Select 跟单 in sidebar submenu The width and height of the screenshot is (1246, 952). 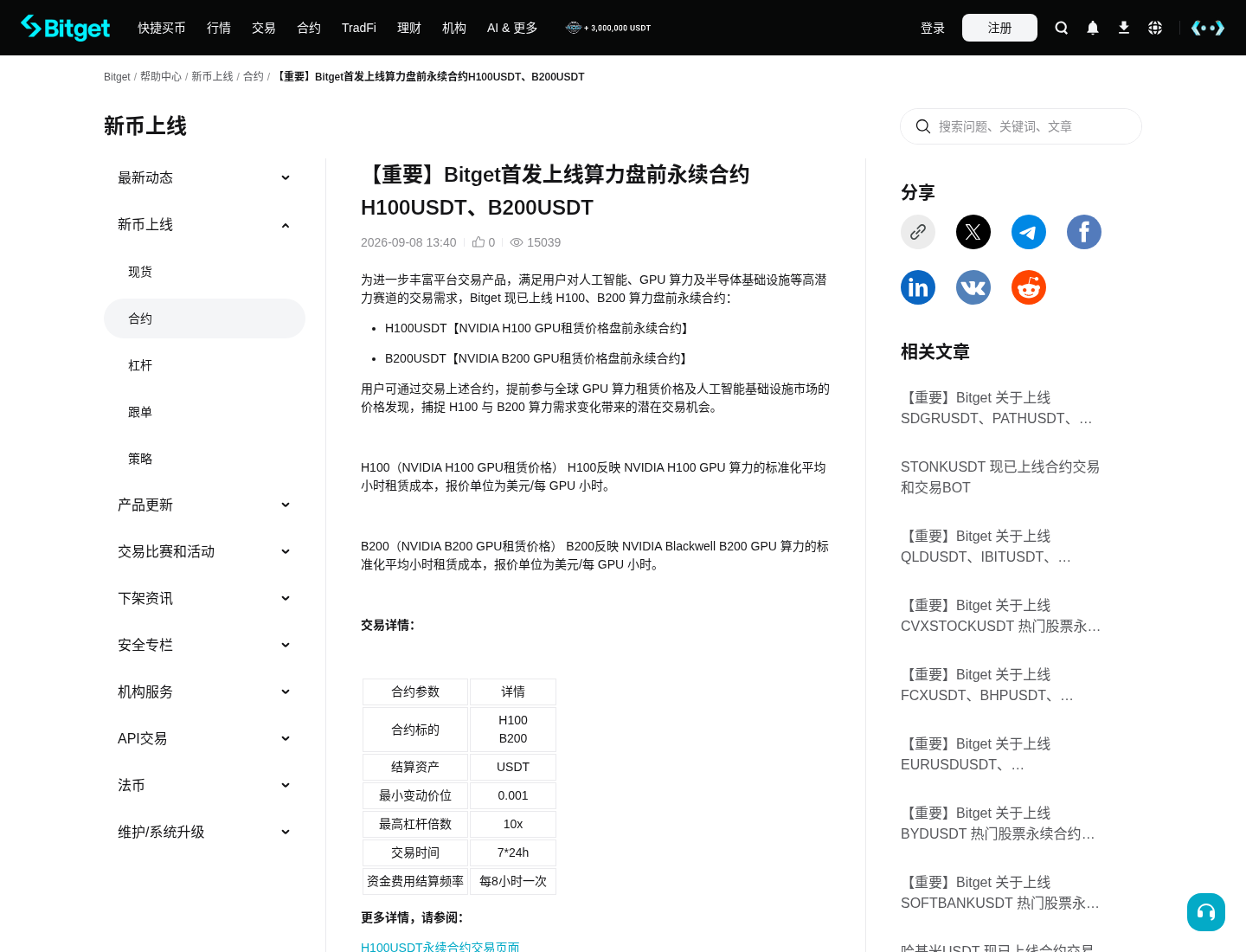pos(204,412)
